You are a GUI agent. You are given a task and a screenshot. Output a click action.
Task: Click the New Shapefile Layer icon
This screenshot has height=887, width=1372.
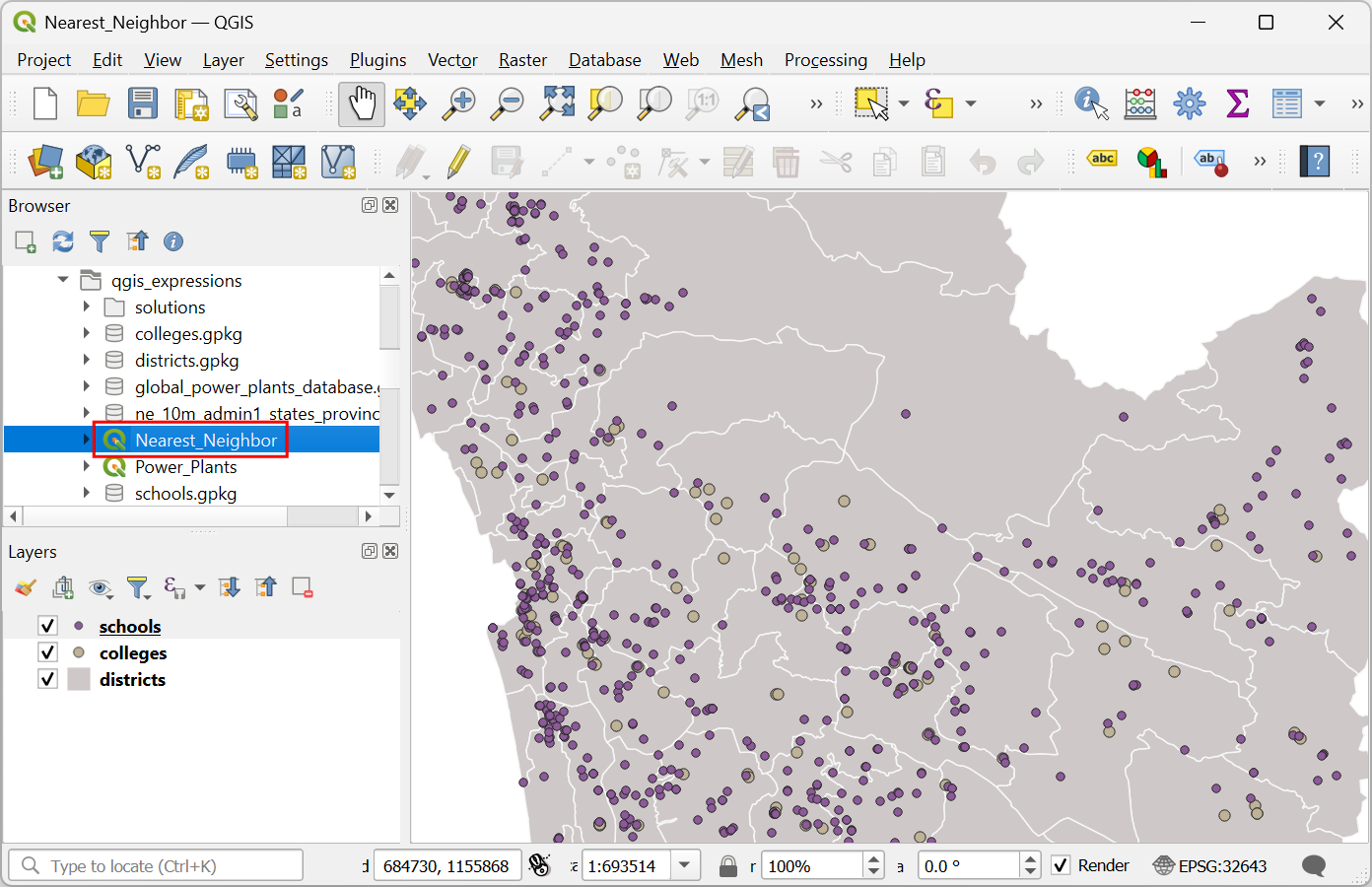[143, 162]
